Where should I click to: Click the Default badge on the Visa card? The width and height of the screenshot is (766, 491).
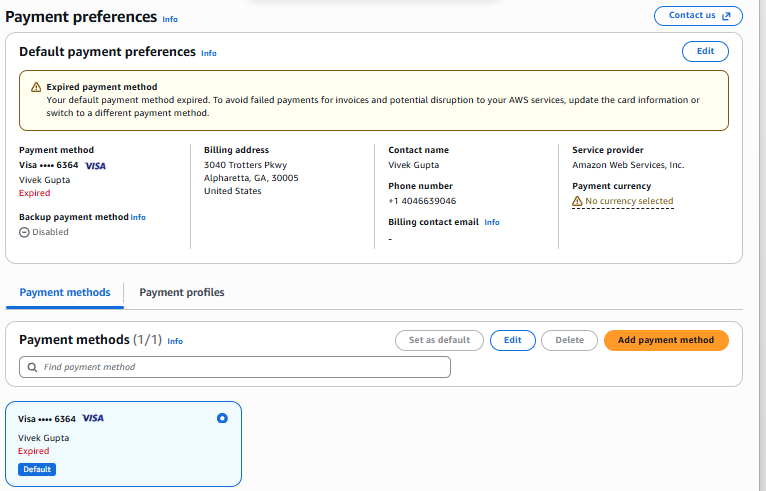pyautogui.click(x=37, y=470)
